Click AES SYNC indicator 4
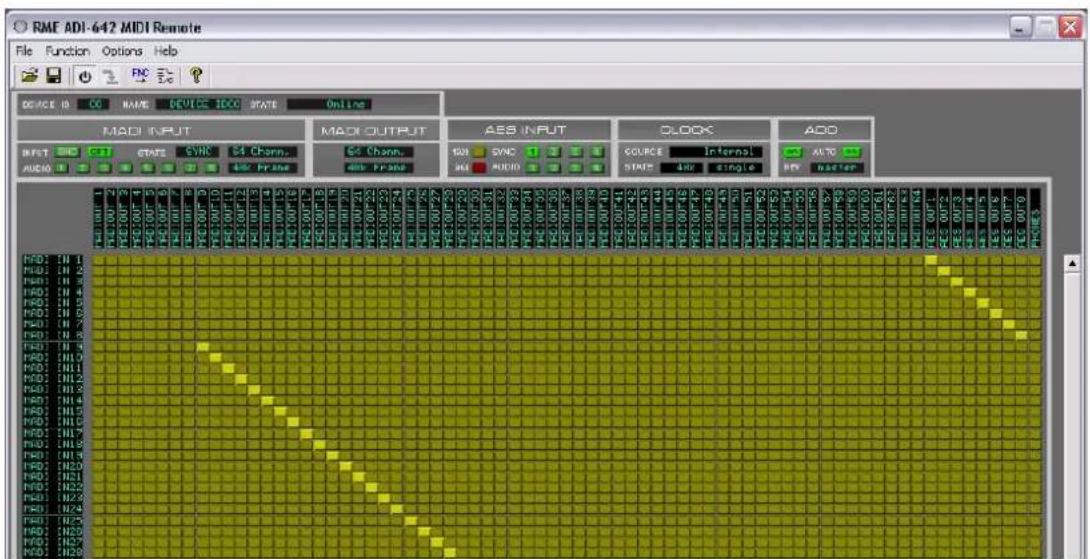1090x559 pixels. (x=597, y=152)
